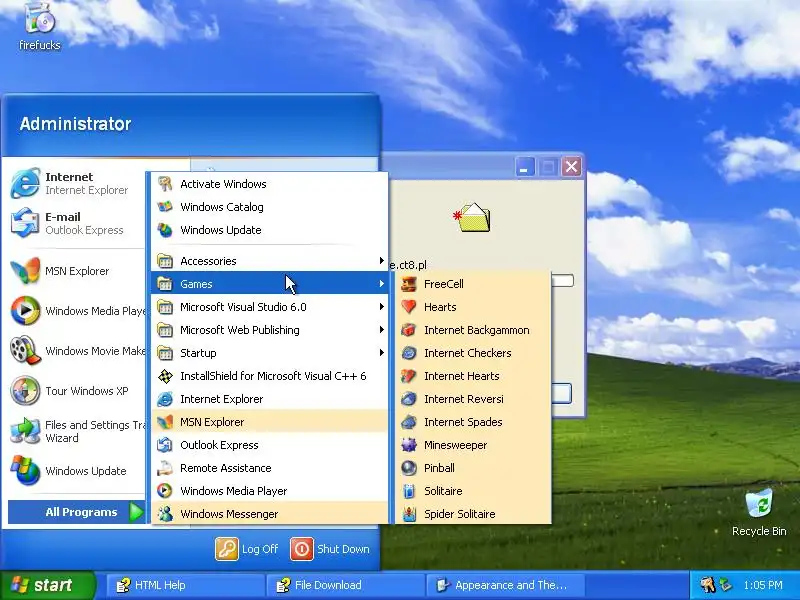The image size is (800, 600).
Task: Click the Tour Windows XP icon
Action: pyautogui.click(x=25, y=391)
